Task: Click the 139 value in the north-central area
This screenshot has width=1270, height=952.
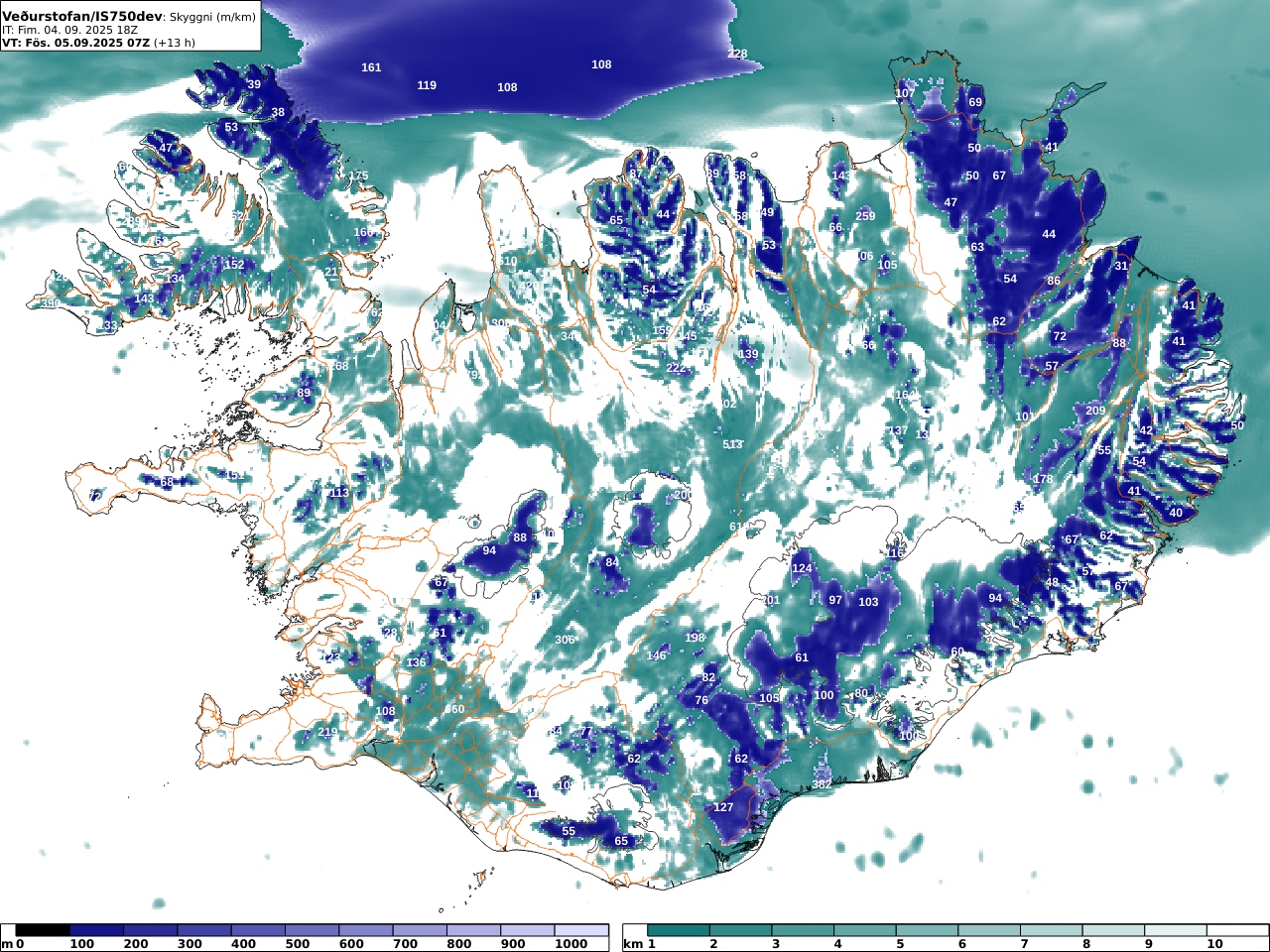Action: click(x=748, y=354)
